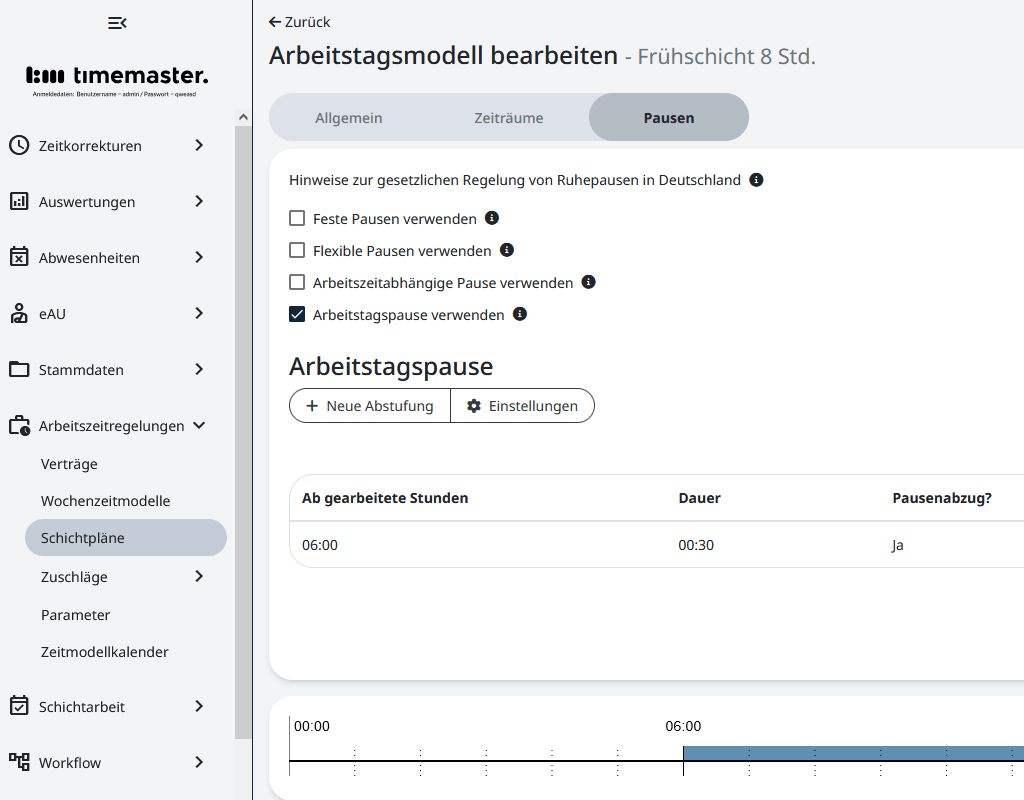
Task: Enable Feste Pausen verwenden
Action: [297, 217]
